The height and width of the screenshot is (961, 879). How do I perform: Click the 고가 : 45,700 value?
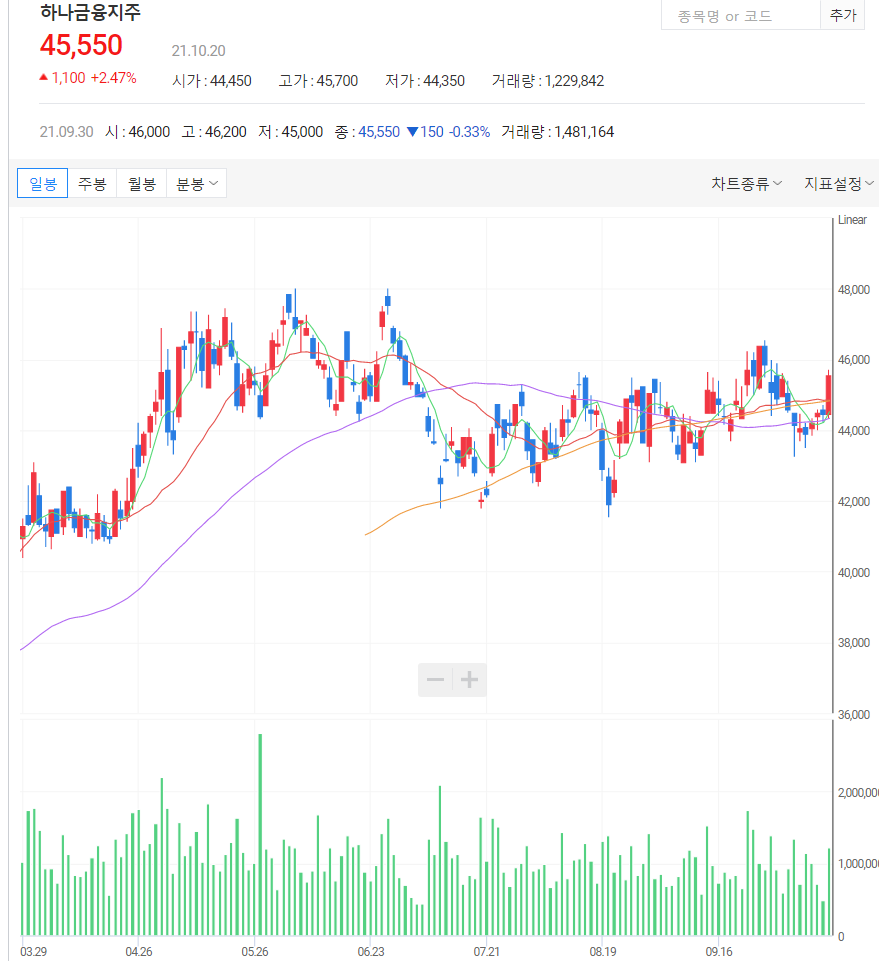pyautogui.click(x=318, y=81)
